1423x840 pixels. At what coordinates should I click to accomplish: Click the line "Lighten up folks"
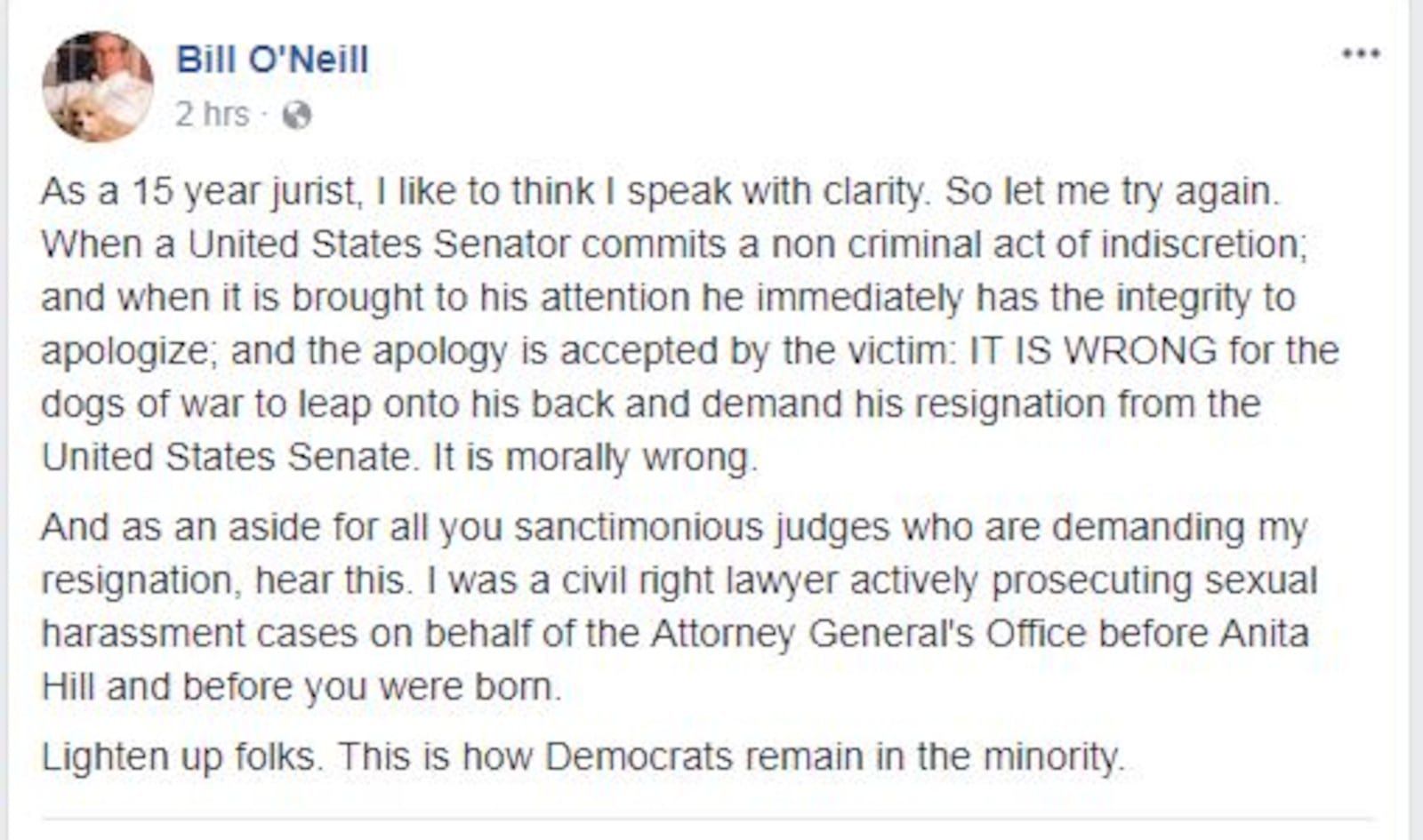pos(583,757)
